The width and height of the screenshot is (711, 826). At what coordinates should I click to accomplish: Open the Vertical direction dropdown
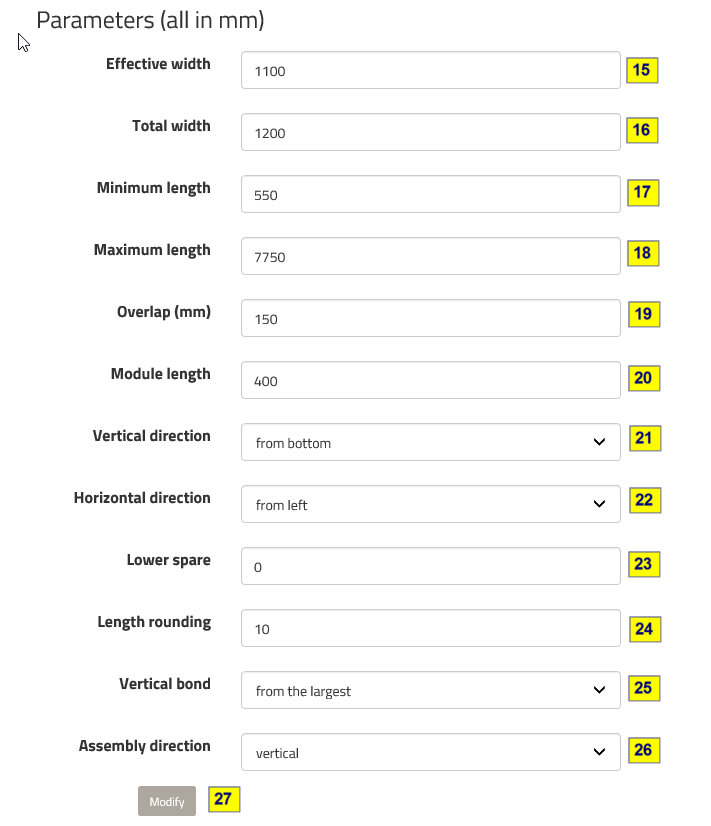point(430,443)
